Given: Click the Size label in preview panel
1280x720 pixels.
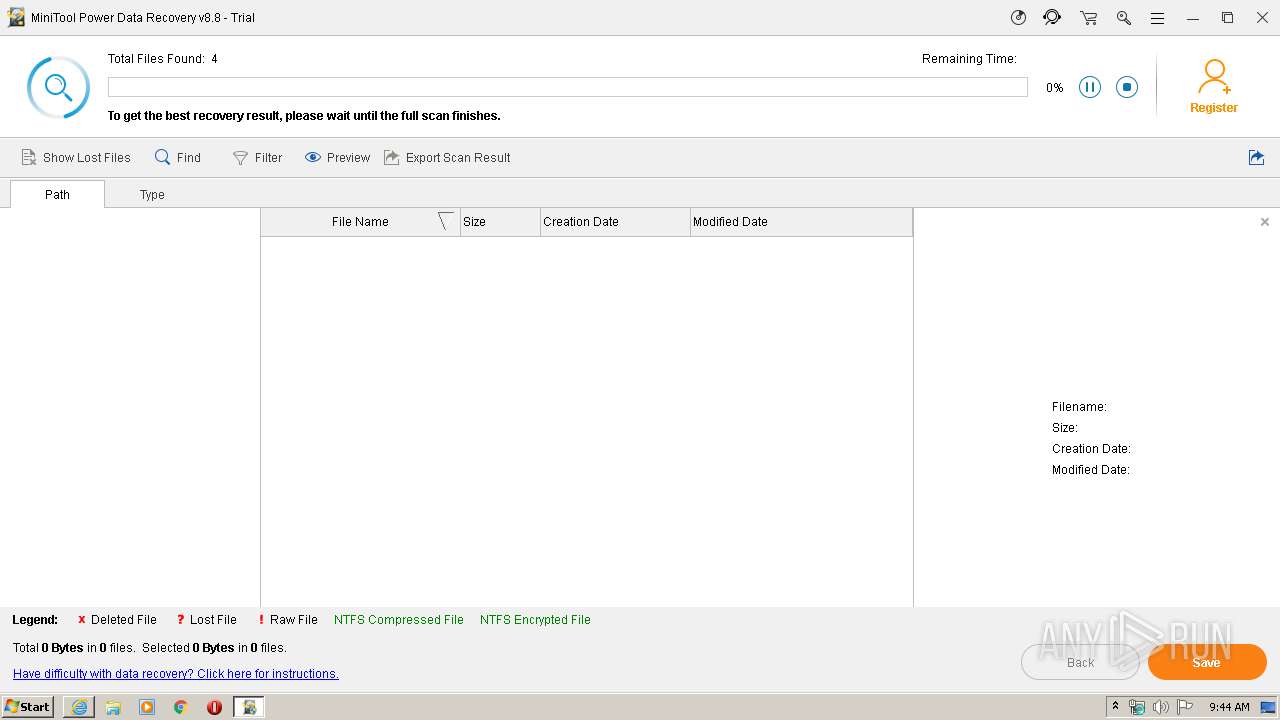Looking at the screenshot, I should click(x=1065, y=428).
